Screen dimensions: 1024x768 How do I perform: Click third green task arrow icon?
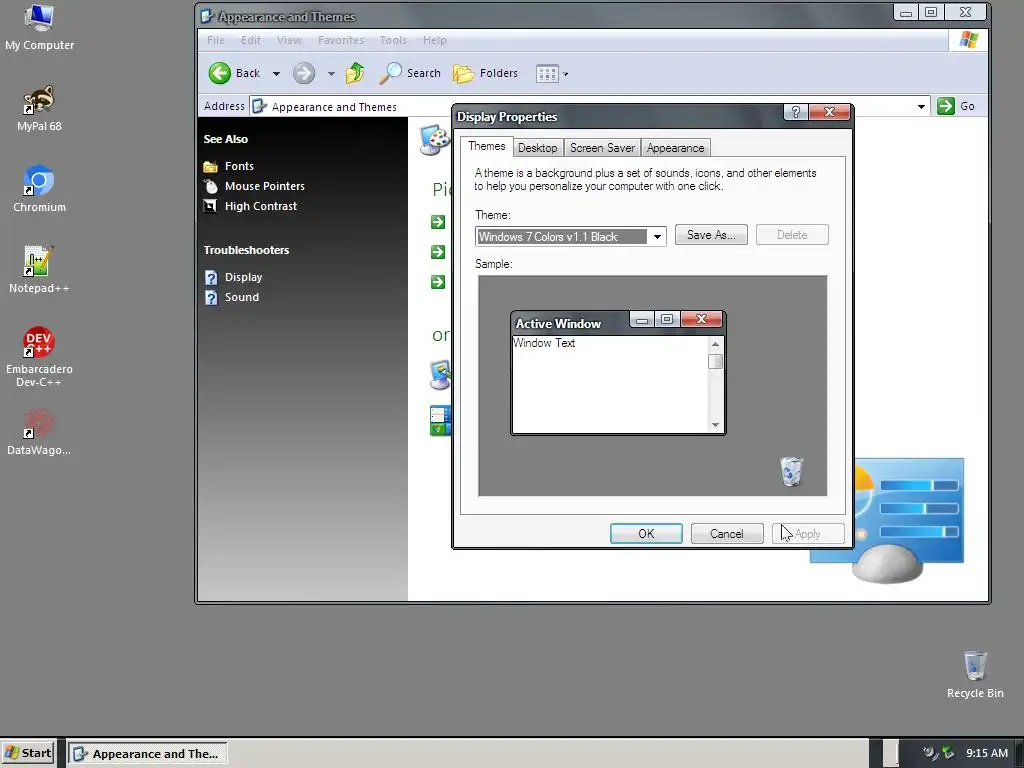(x=438, y=282)
